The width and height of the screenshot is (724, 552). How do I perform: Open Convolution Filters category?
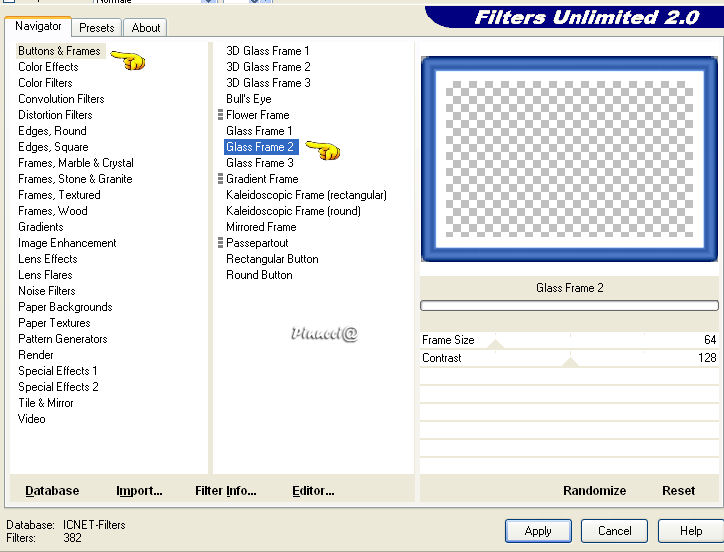pyautogui.click(x=61, y=99)
